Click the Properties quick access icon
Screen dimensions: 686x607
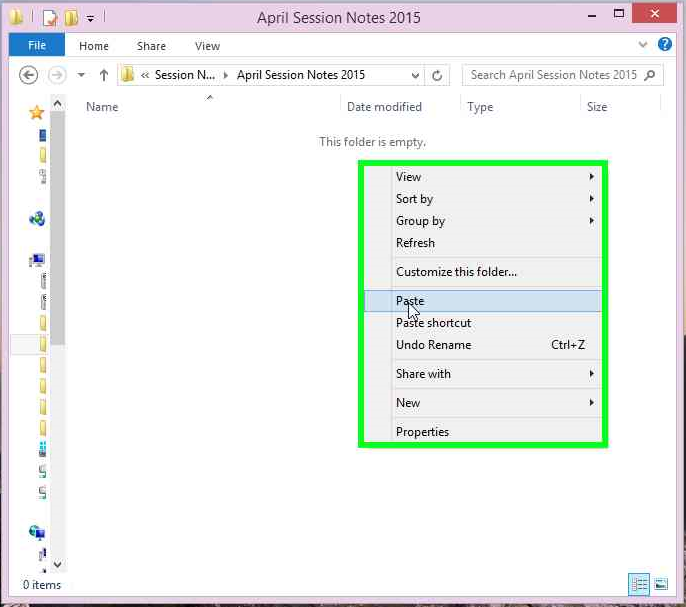pos(49,18)
